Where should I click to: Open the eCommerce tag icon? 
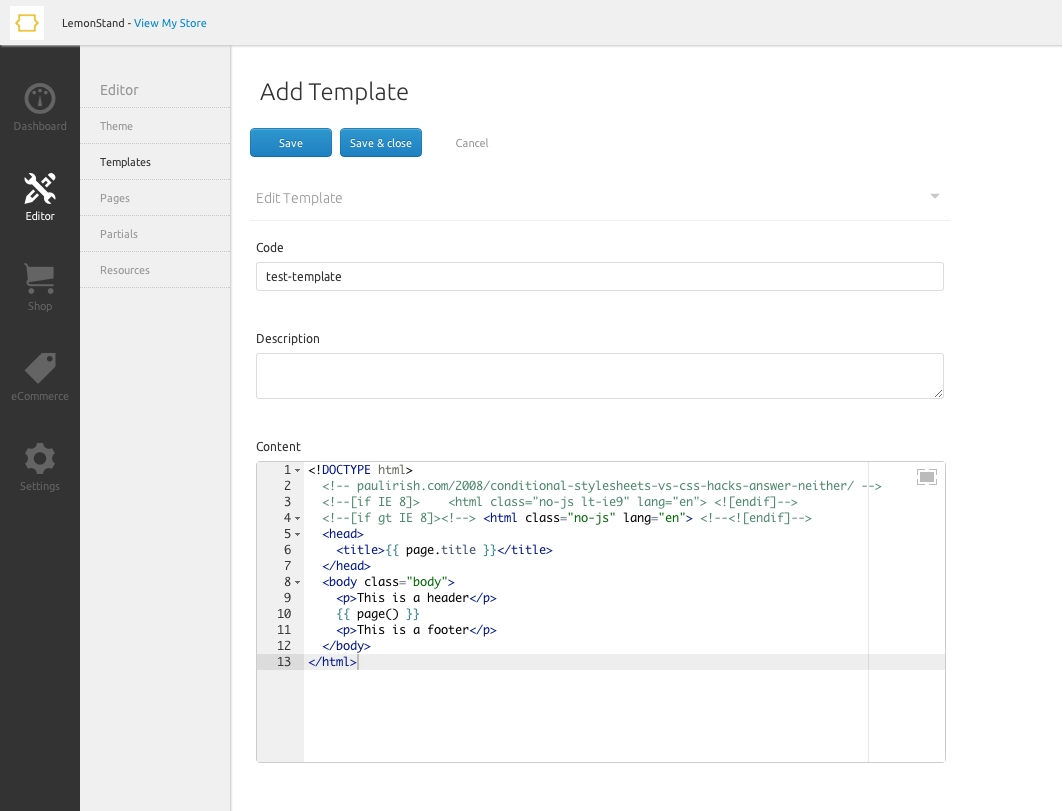point(40,368)
